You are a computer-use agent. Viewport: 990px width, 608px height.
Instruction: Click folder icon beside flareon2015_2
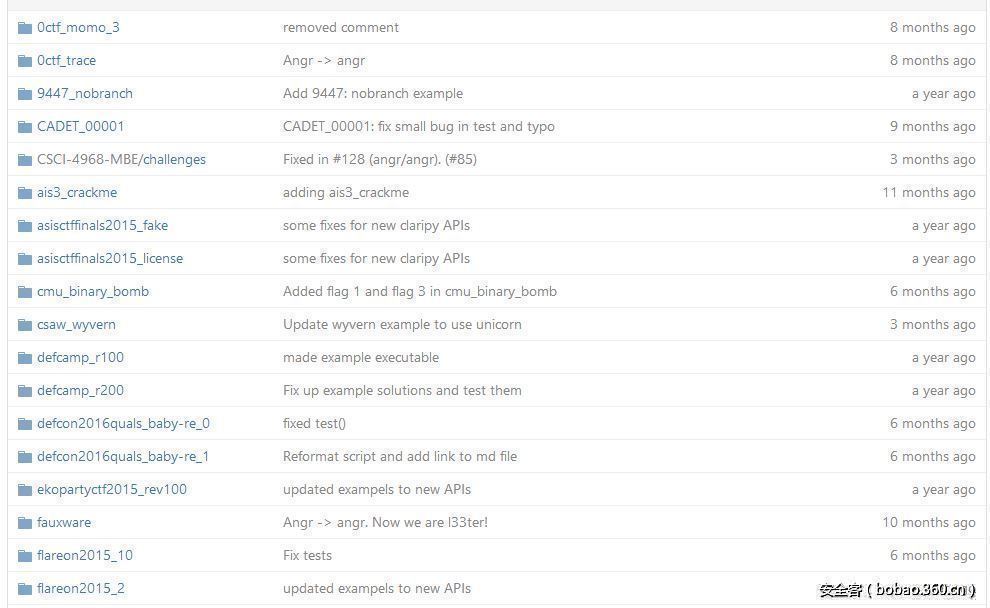click(25, 589)
